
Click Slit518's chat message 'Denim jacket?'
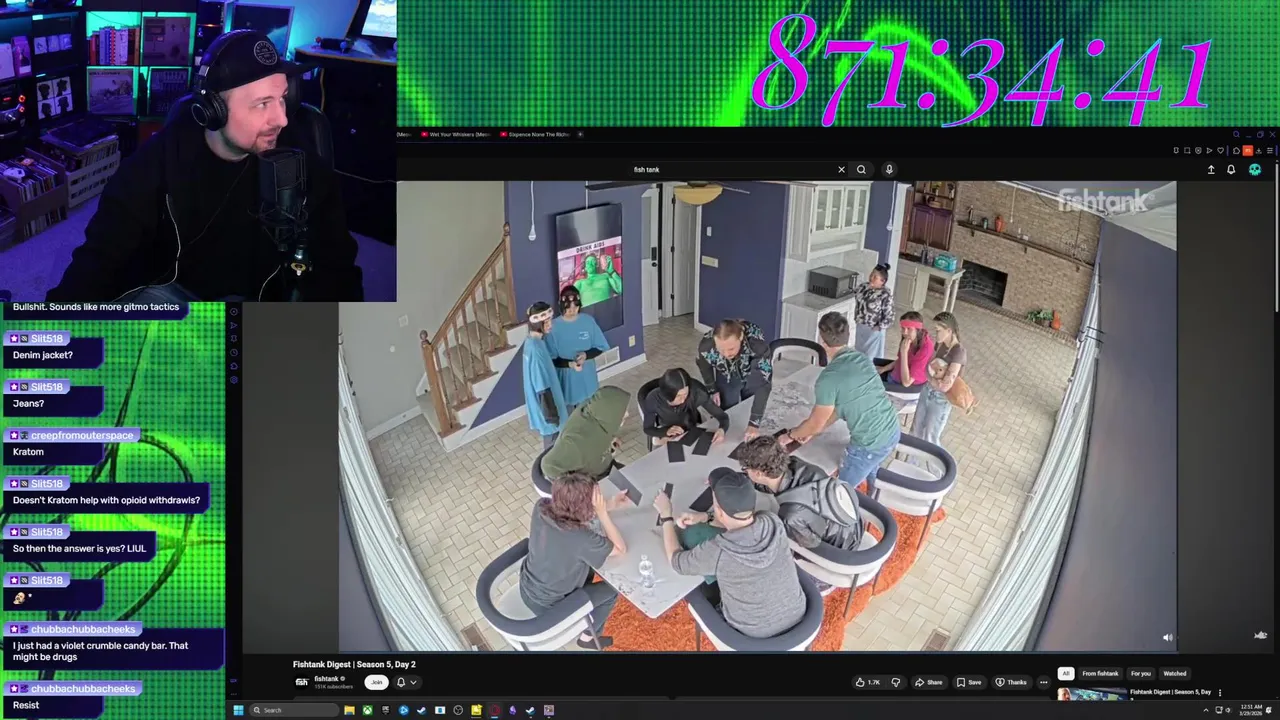point(43,355)
